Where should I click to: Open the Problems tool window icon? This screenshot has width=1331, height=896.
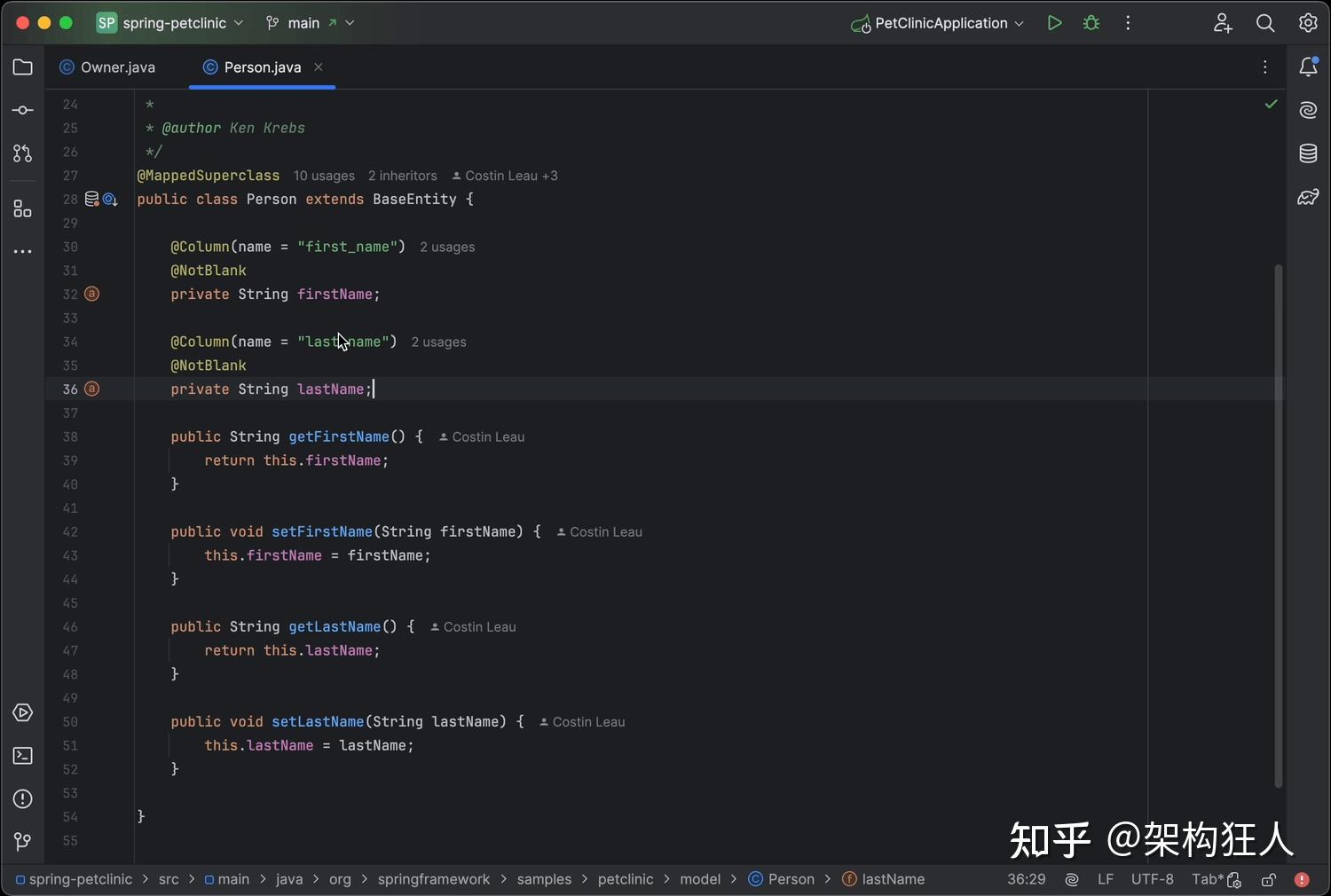click(23, 798)
